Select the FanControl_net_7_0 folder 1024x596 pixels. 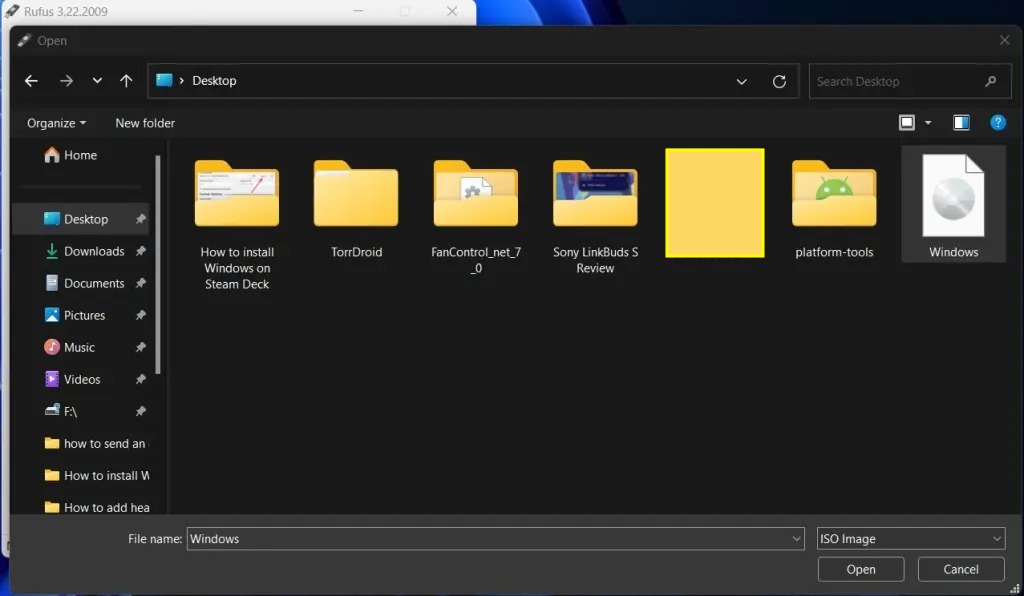pos(475,215)
